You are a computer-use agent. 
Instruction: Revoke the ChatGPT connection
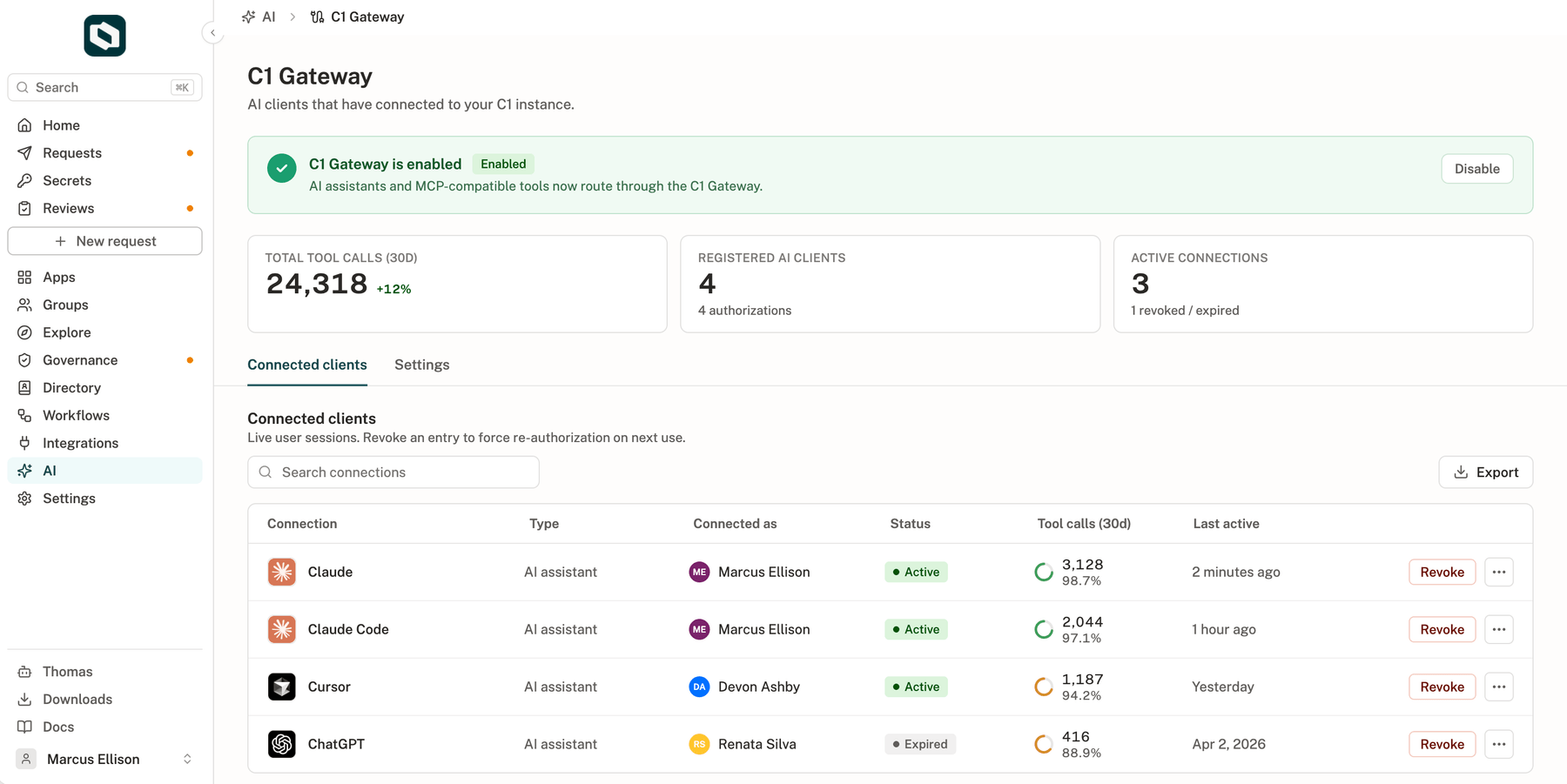coord(1443,745)
